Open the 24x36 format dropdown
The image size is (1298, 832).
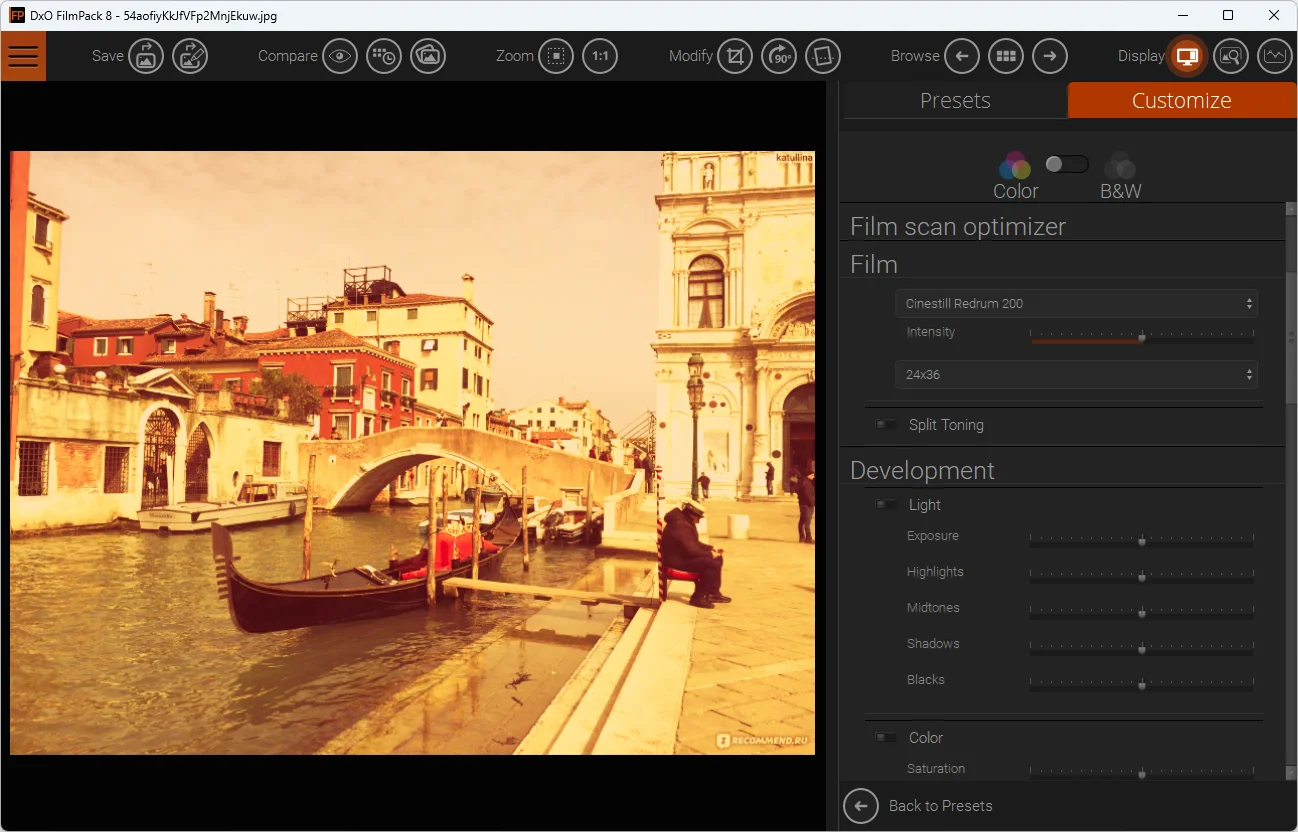click(x=1076, y=375)
